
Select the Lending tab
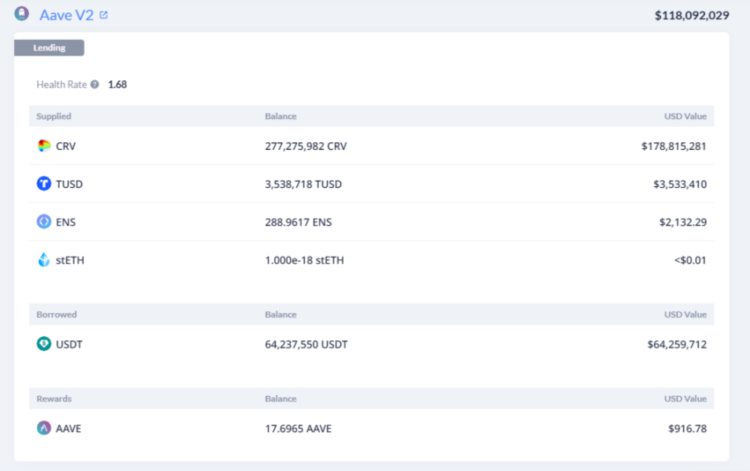pos(49,48)
